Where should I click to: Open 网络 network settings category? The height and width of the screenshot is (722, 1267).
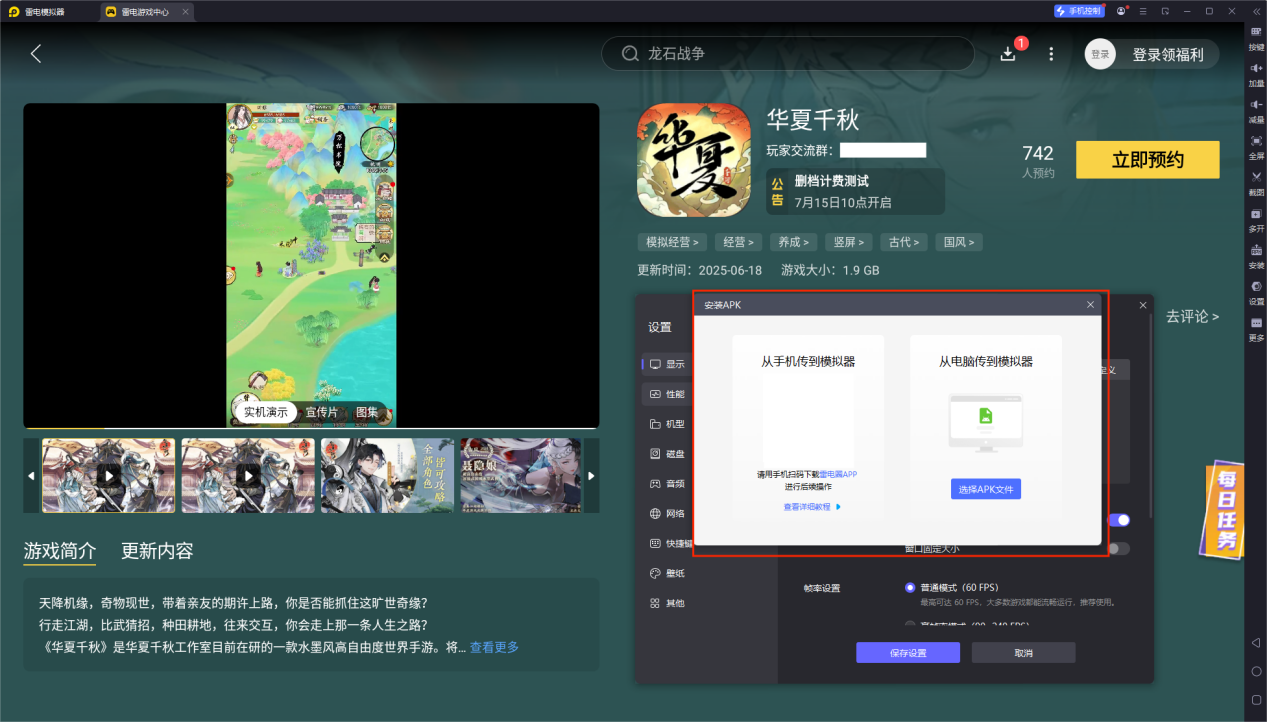666,514
